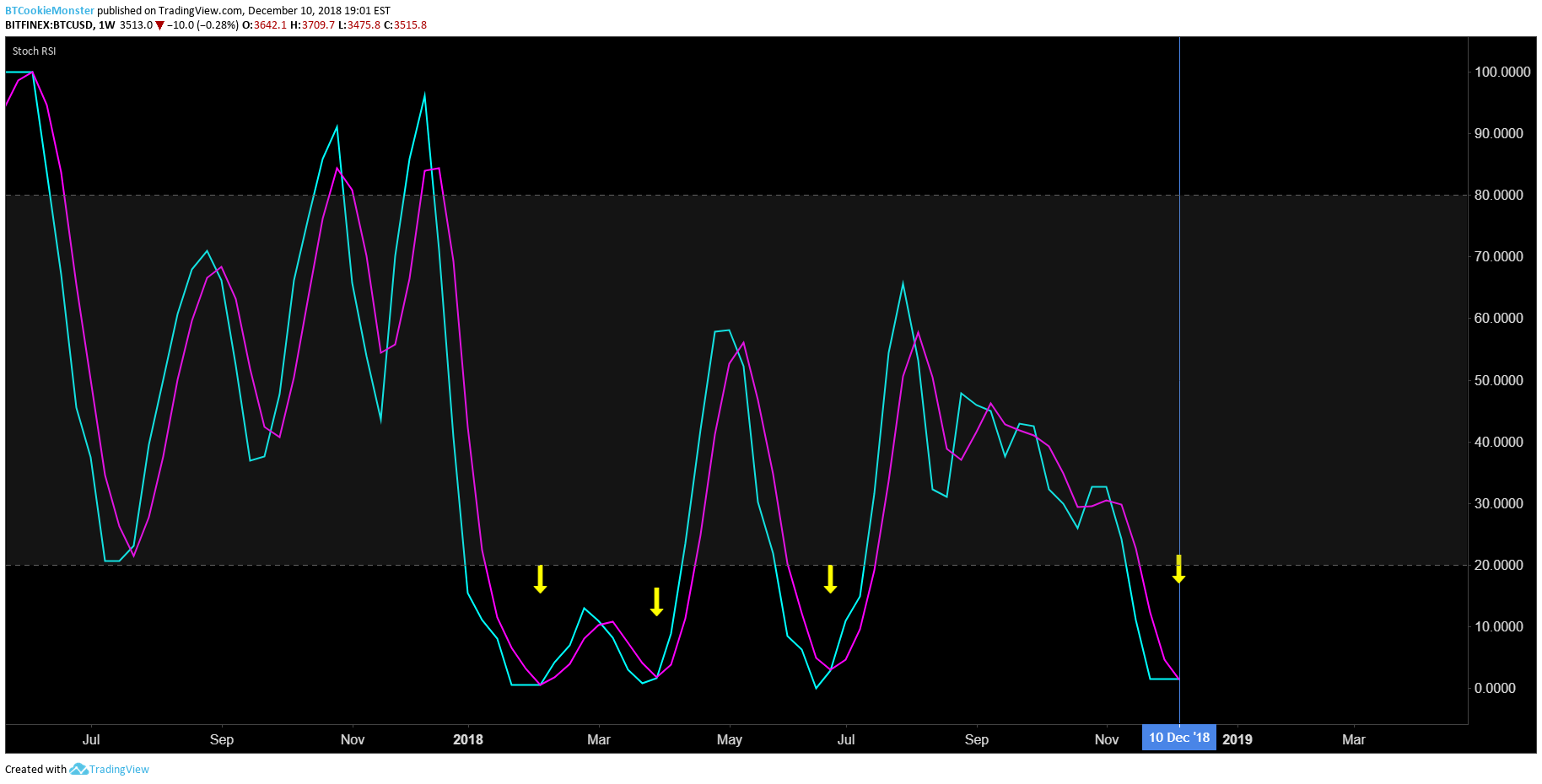The height and width of the screenshot is (784, 1542).
Task: Click the 100.0000 price axis label
Action: point(1502,72)
